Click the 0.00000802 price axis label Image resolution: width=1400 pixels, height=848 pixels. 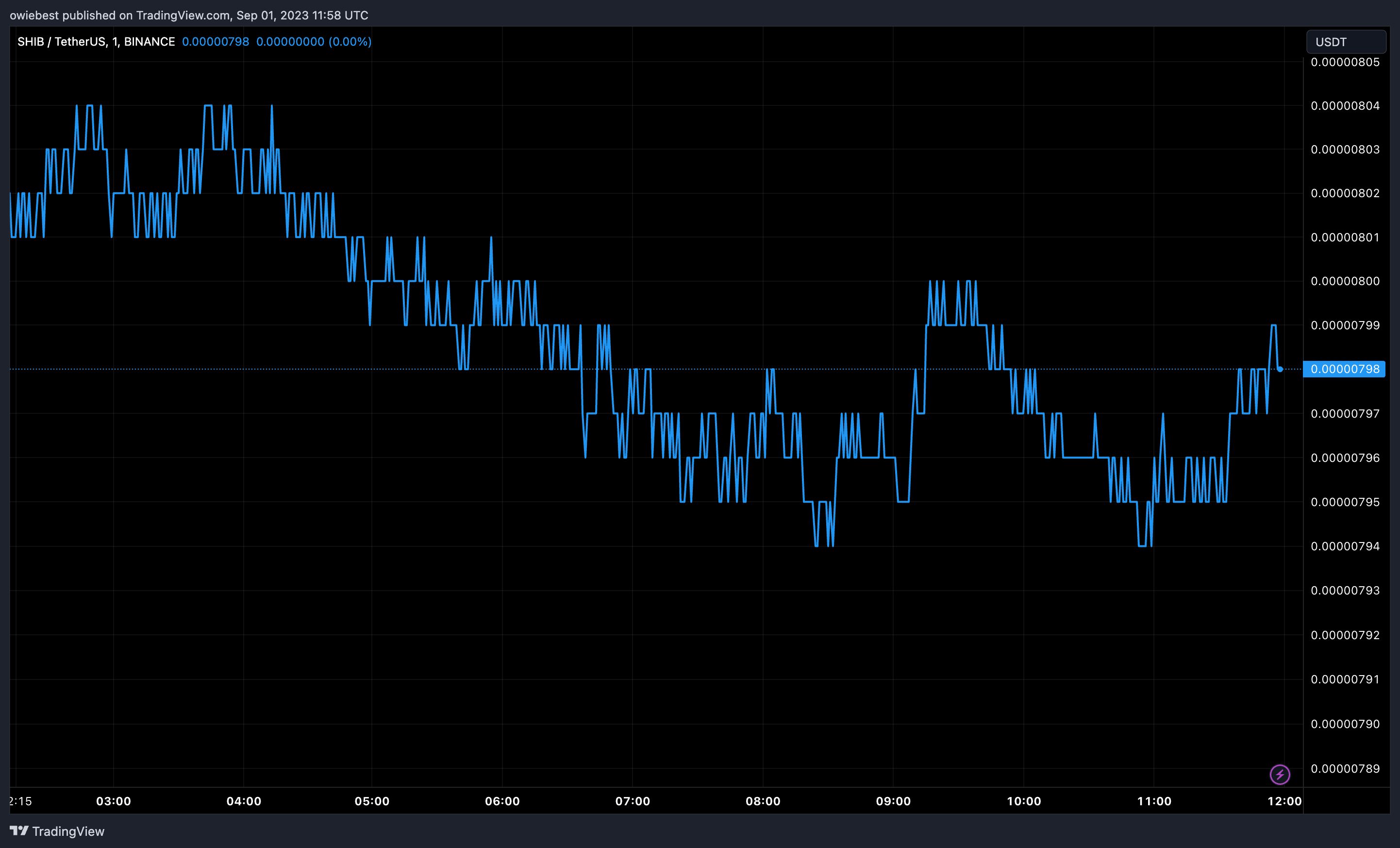pos(1345,193)
